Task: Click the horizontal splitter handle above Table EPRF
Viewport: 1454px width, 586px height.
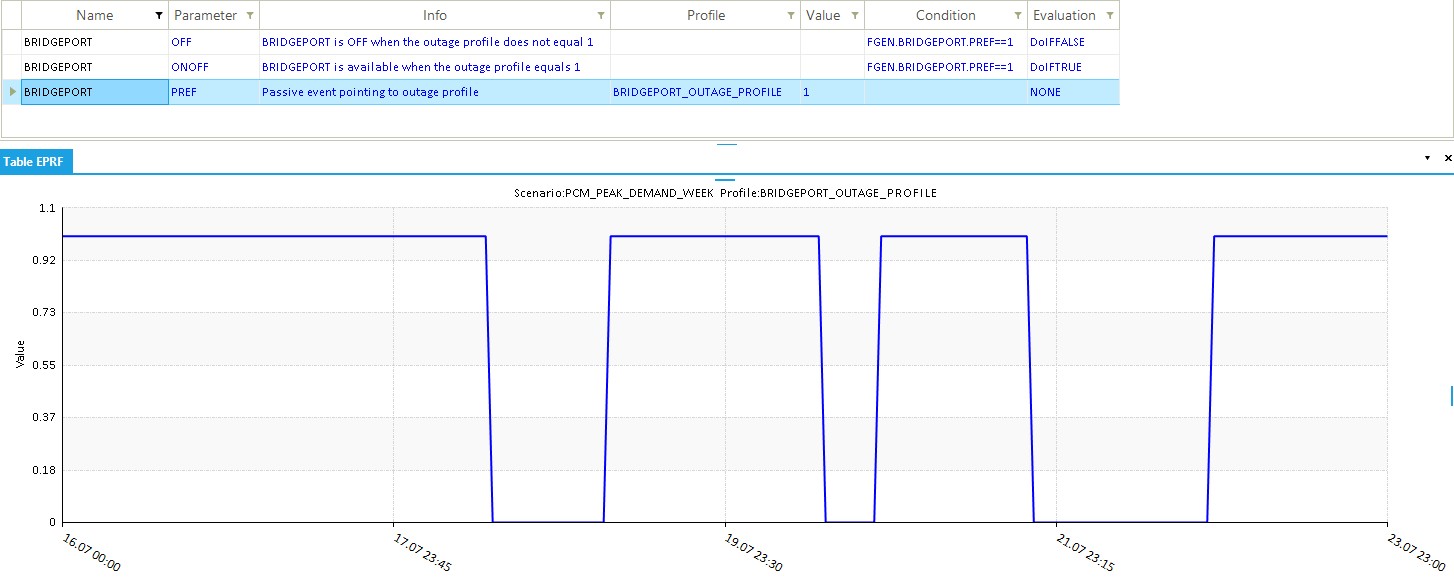Action: coord(727,145)
